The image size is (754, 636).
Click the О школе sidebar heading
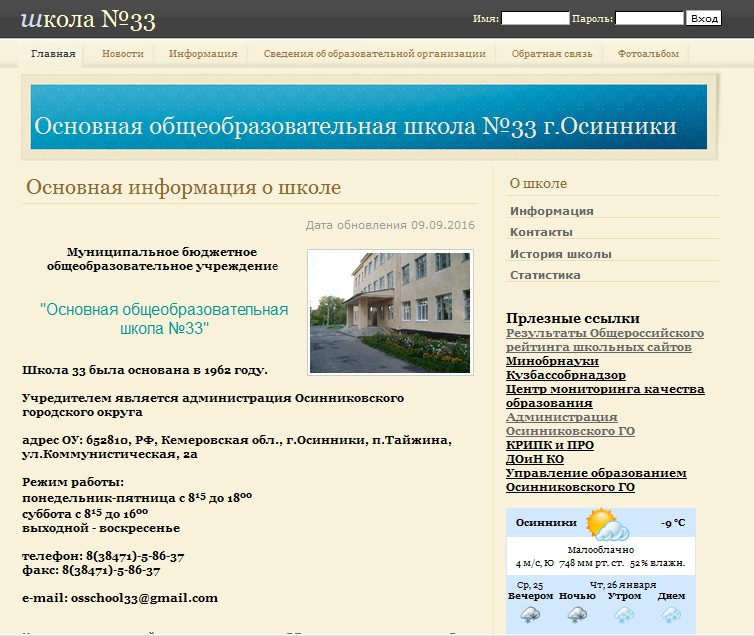538,183
